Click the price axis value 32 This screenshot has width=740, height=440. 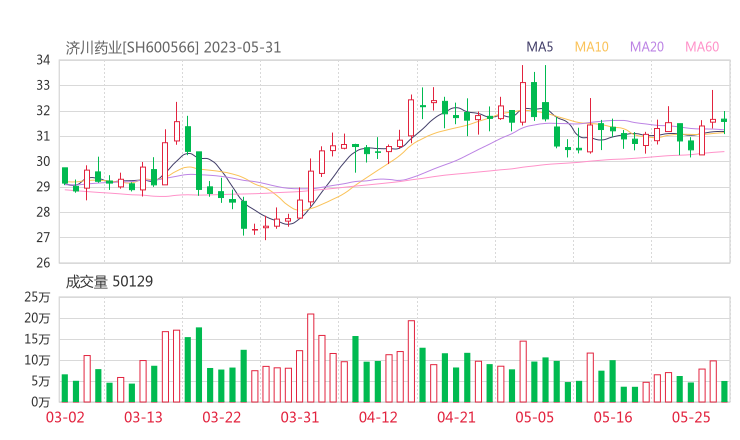tap(43, 111)
